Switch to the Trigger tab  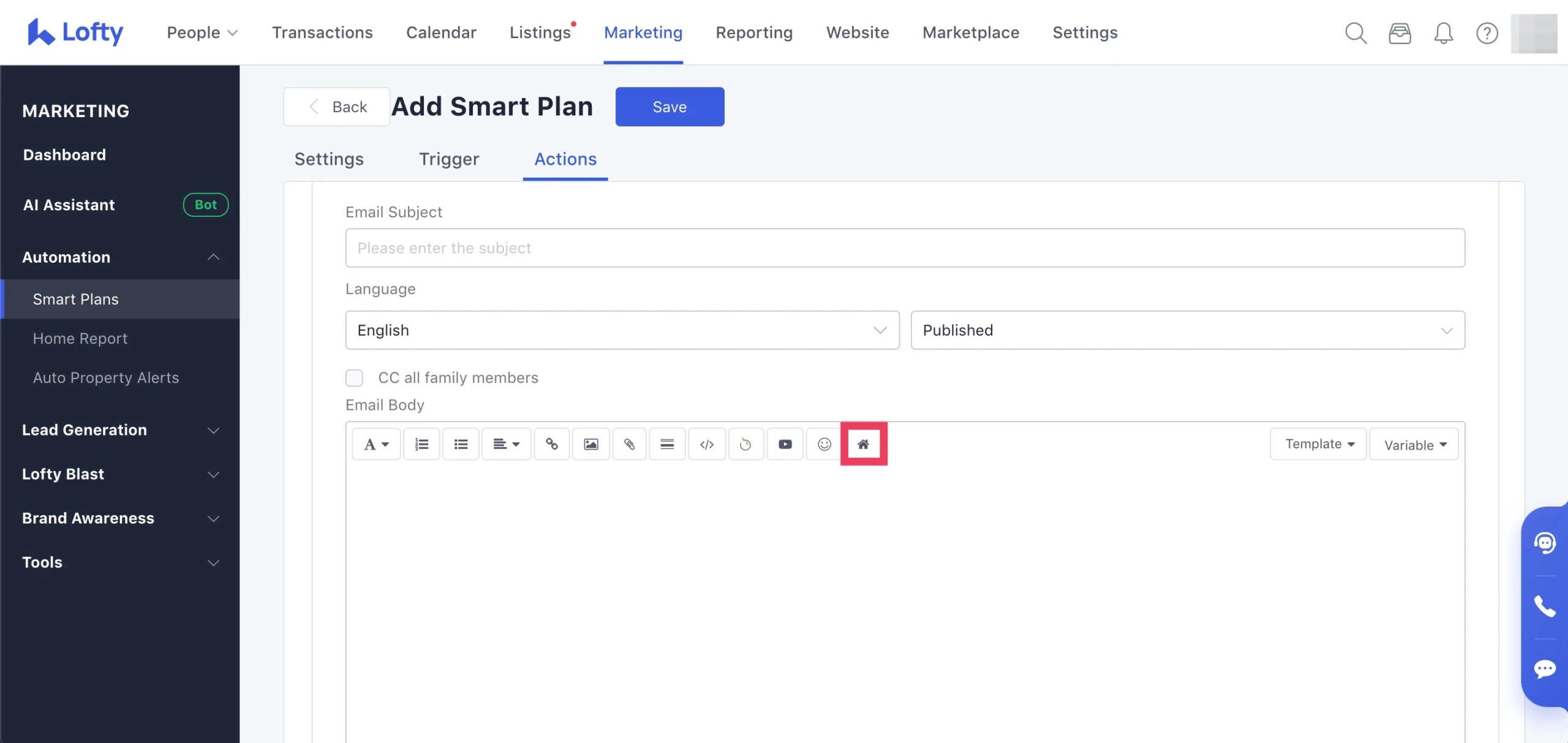[x=448, y=159]
